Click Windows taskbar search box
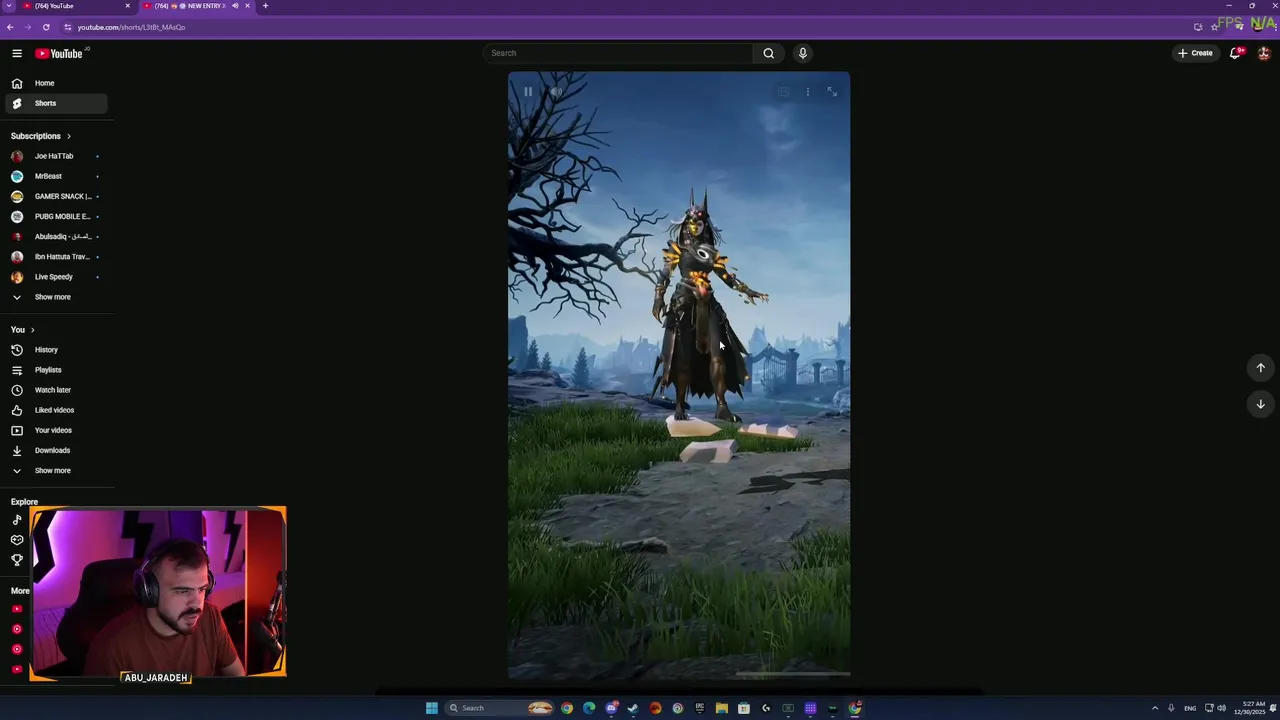 (499, 708)
